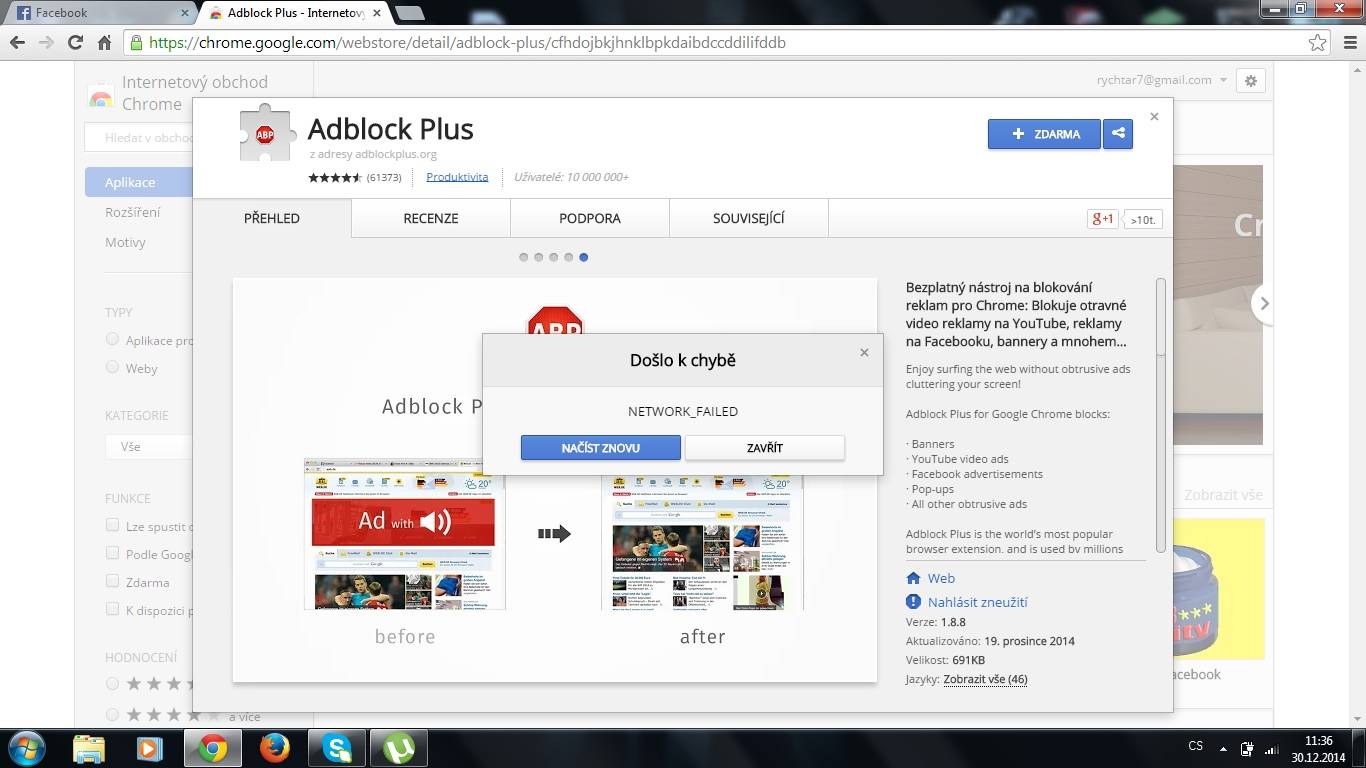This screenshot has width=1366, height=768.
Task: Click the 'after' screenshot thumbnail
Action: point(702,534)
